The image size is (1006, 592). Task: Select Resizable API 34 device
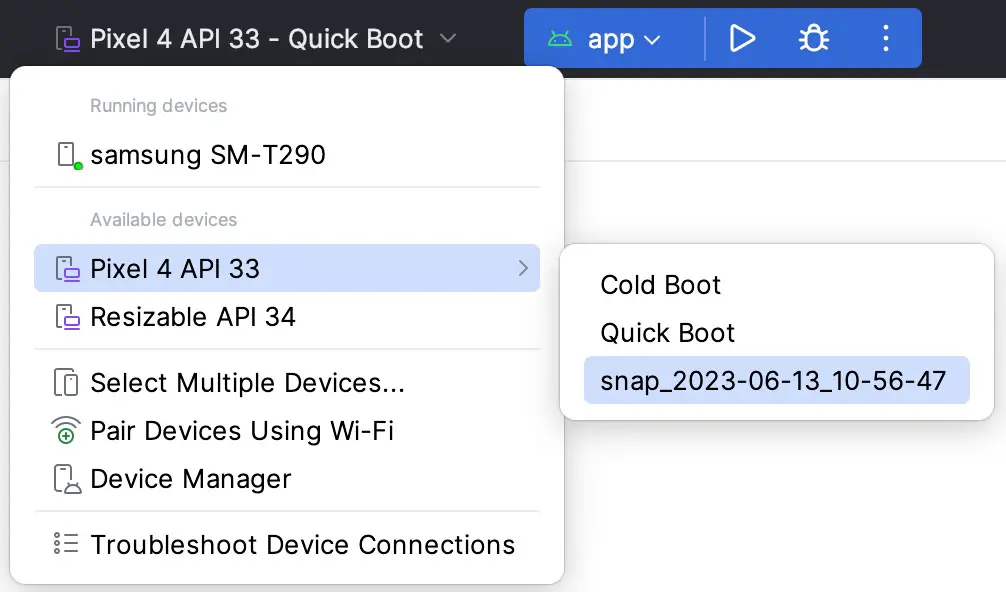pos(287,317)
